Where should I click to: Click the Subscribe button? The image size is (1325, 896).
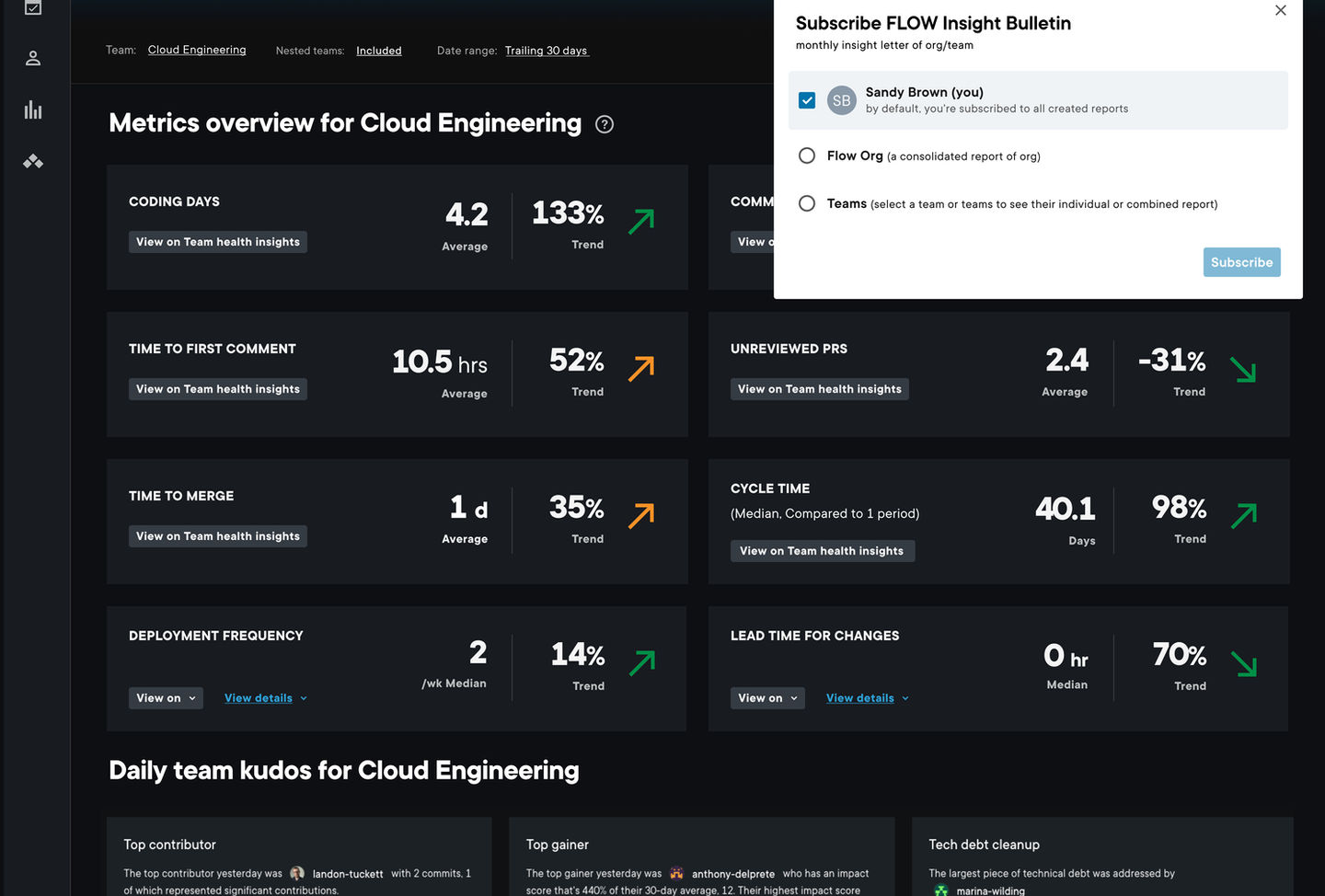[x=1241, y=262]
